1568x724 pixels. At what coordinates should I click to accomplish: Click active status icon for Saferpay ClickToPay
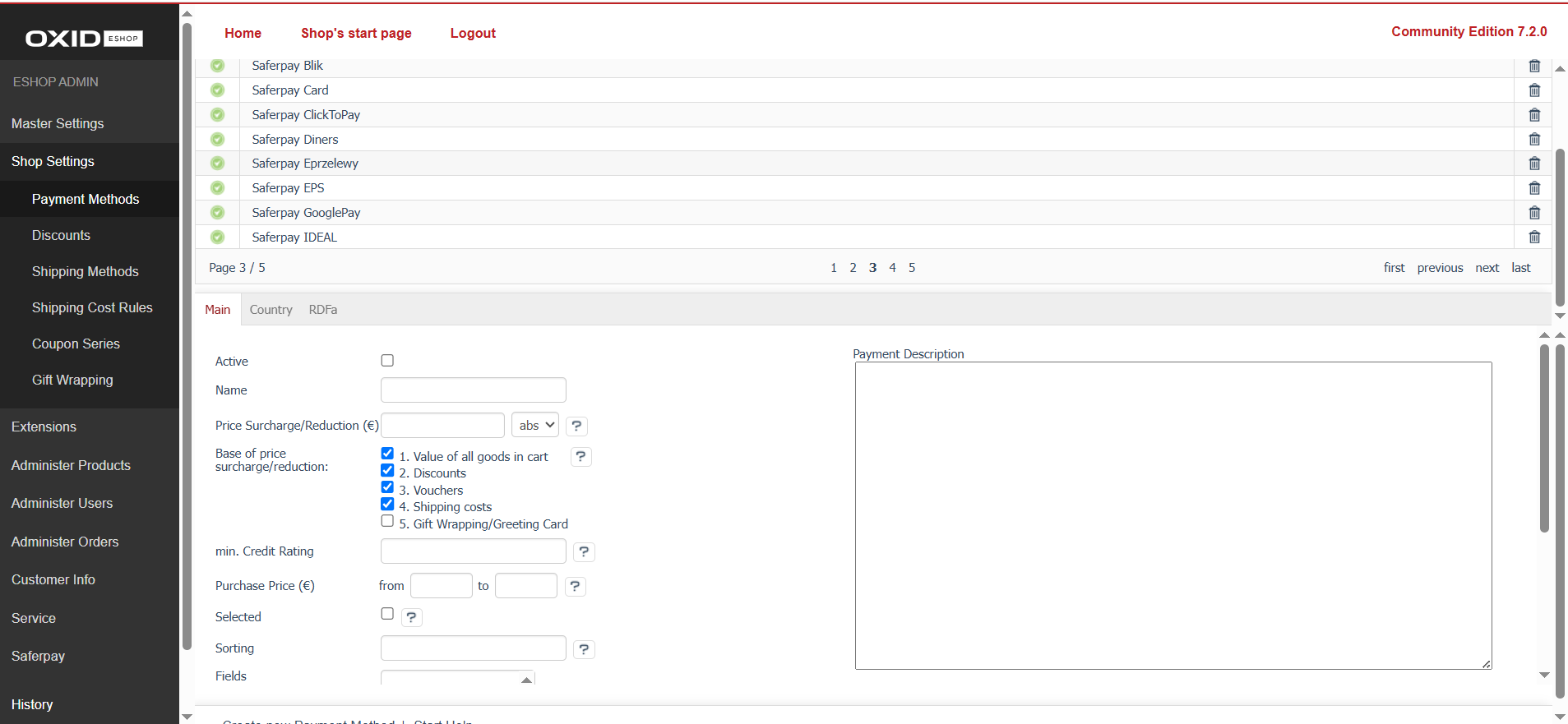217,115
